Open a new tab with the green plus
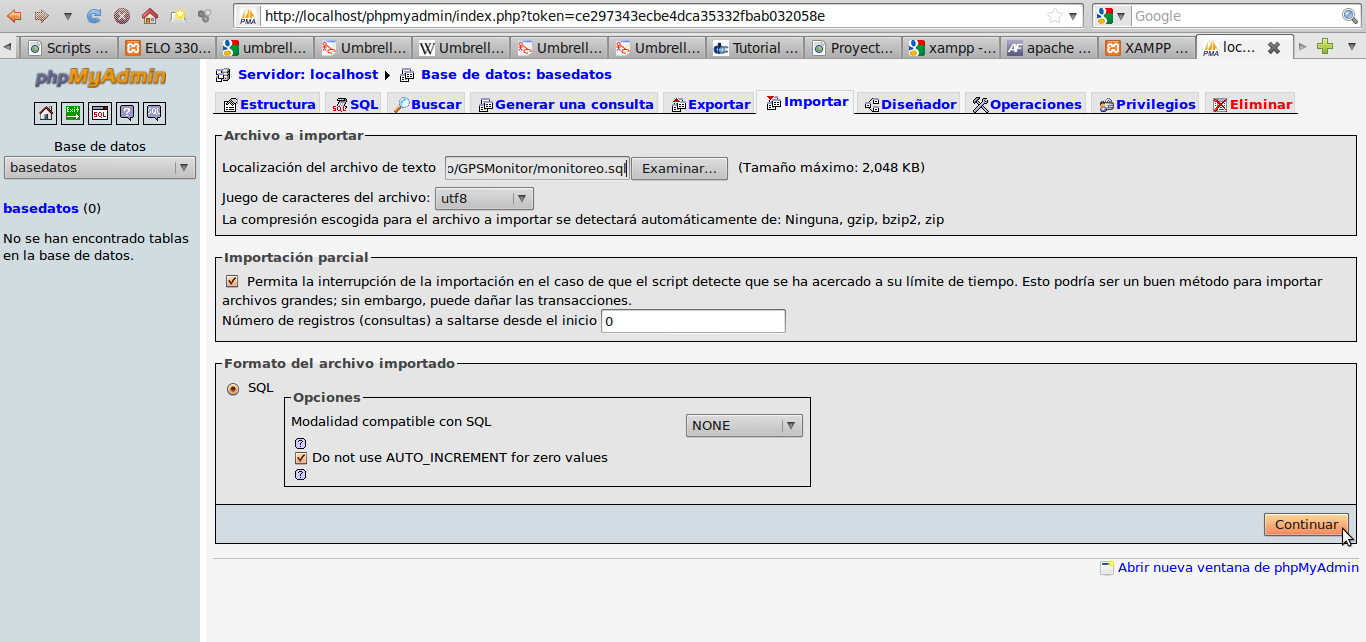Image resolution: width=1366 pixels, height=642 pixels. [1325, 46]
